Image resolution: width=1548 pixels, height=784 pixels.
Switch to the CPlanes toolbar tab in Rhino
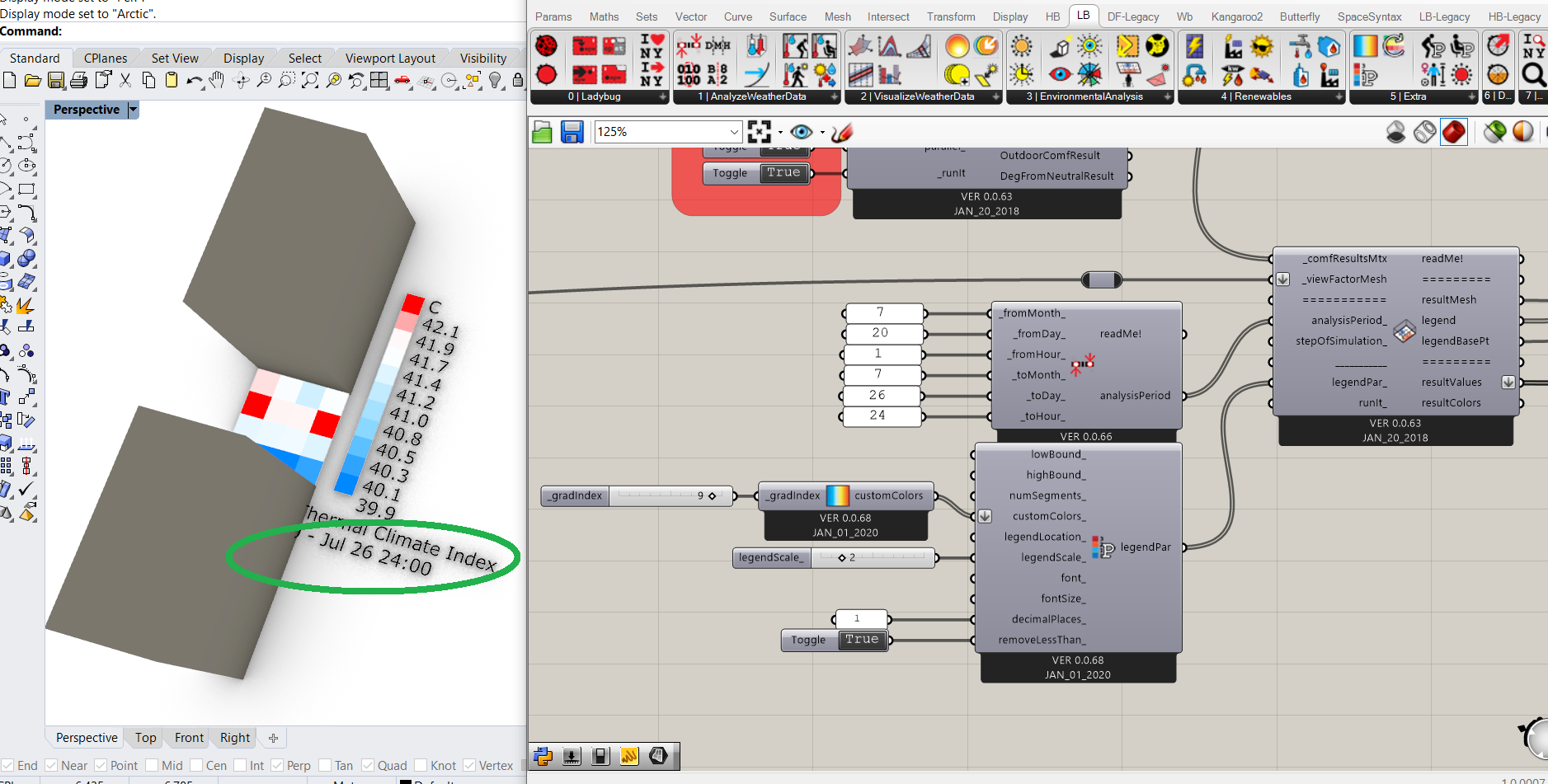click(x=106, y=58)
